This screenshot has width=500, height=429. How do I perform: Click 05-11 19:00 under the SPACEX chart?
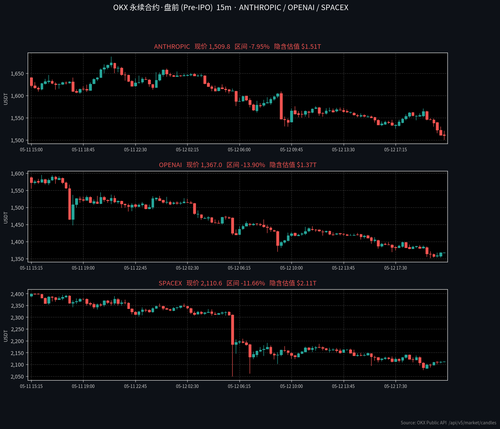(x=83, y=386)
